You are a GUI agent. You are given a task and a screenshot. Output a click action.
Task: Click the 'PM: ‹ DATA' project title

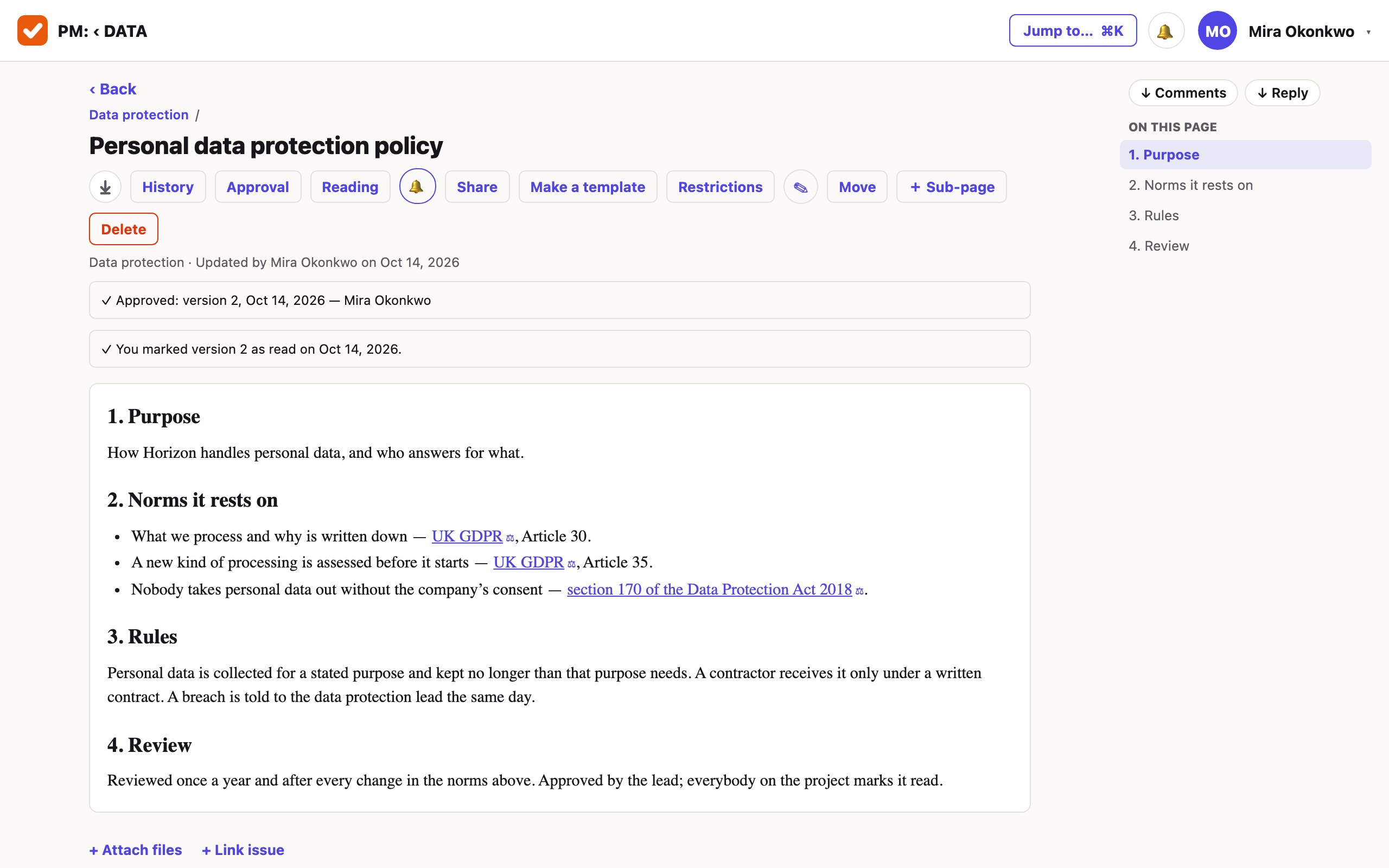click(102, 31)
